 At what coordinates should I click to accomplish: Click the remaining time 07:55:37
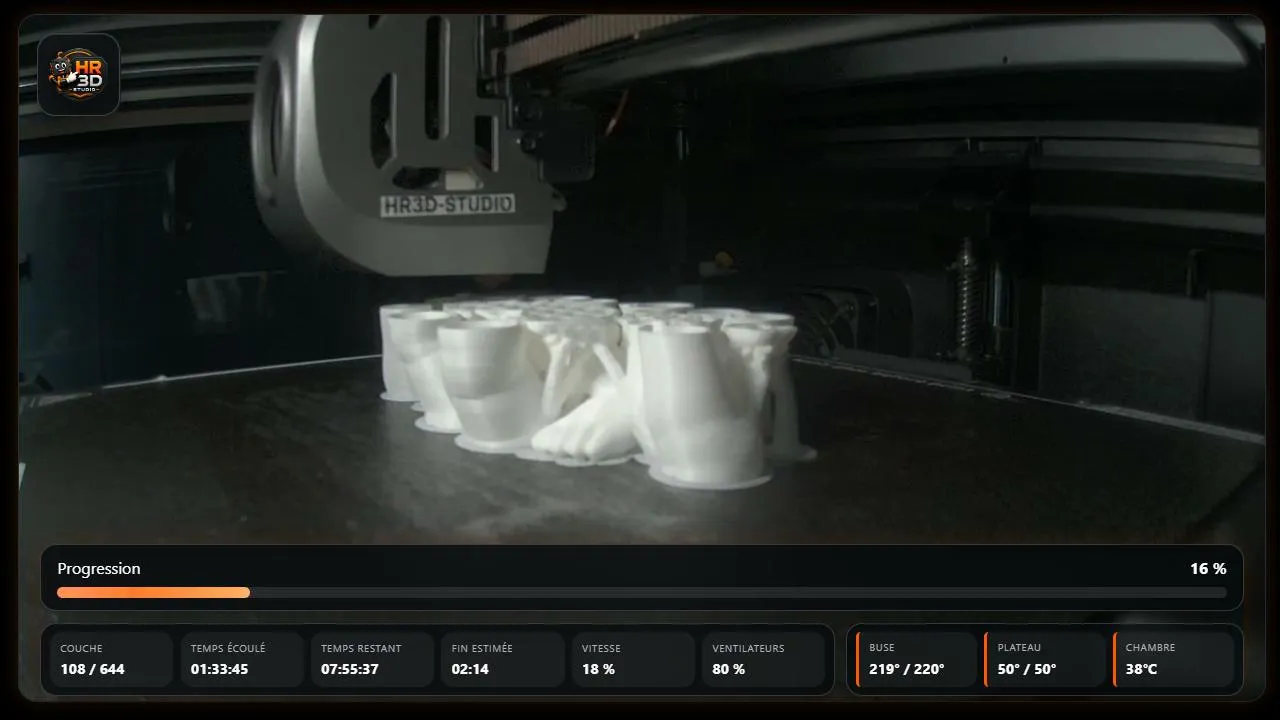[x=350, y=669]
